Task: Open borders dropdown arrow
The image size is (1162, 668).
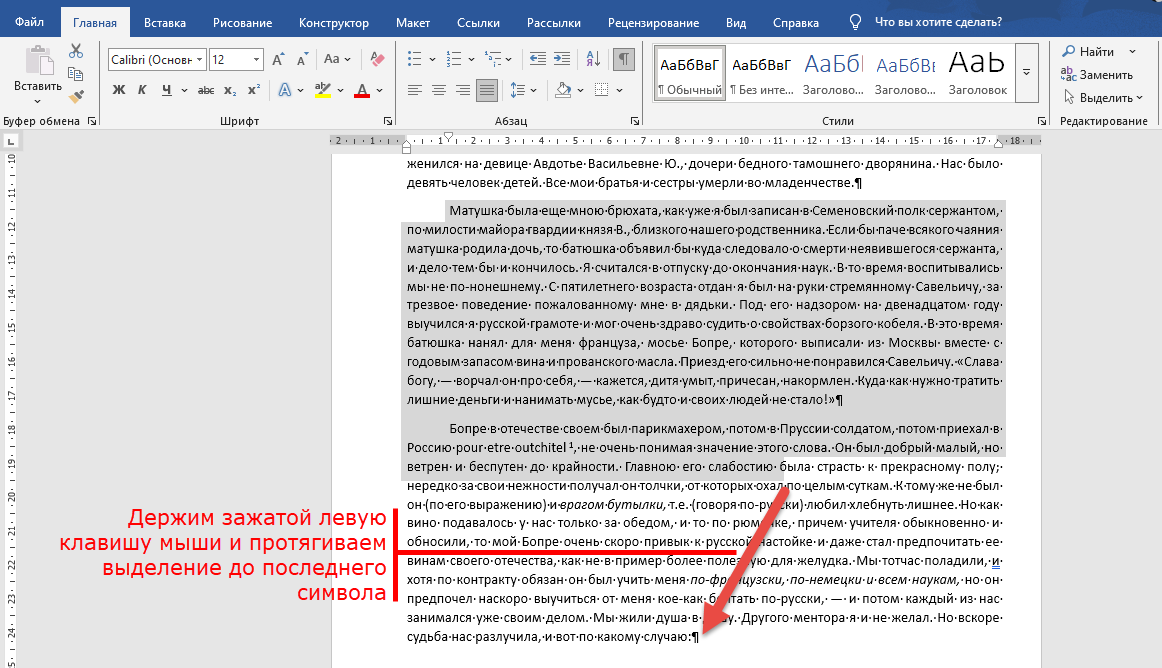Action: tap(620, 90)
